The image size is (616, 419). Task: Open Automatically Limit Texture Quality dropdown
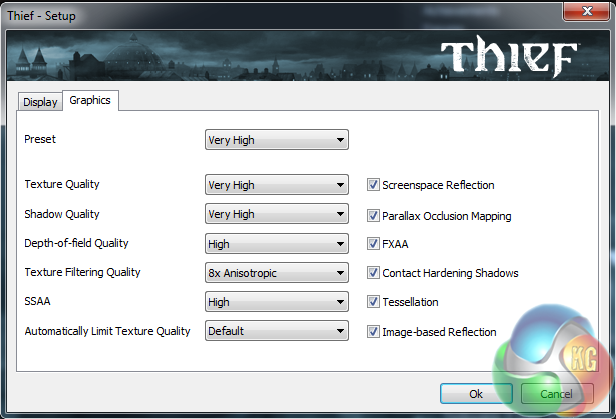(277, 331)
